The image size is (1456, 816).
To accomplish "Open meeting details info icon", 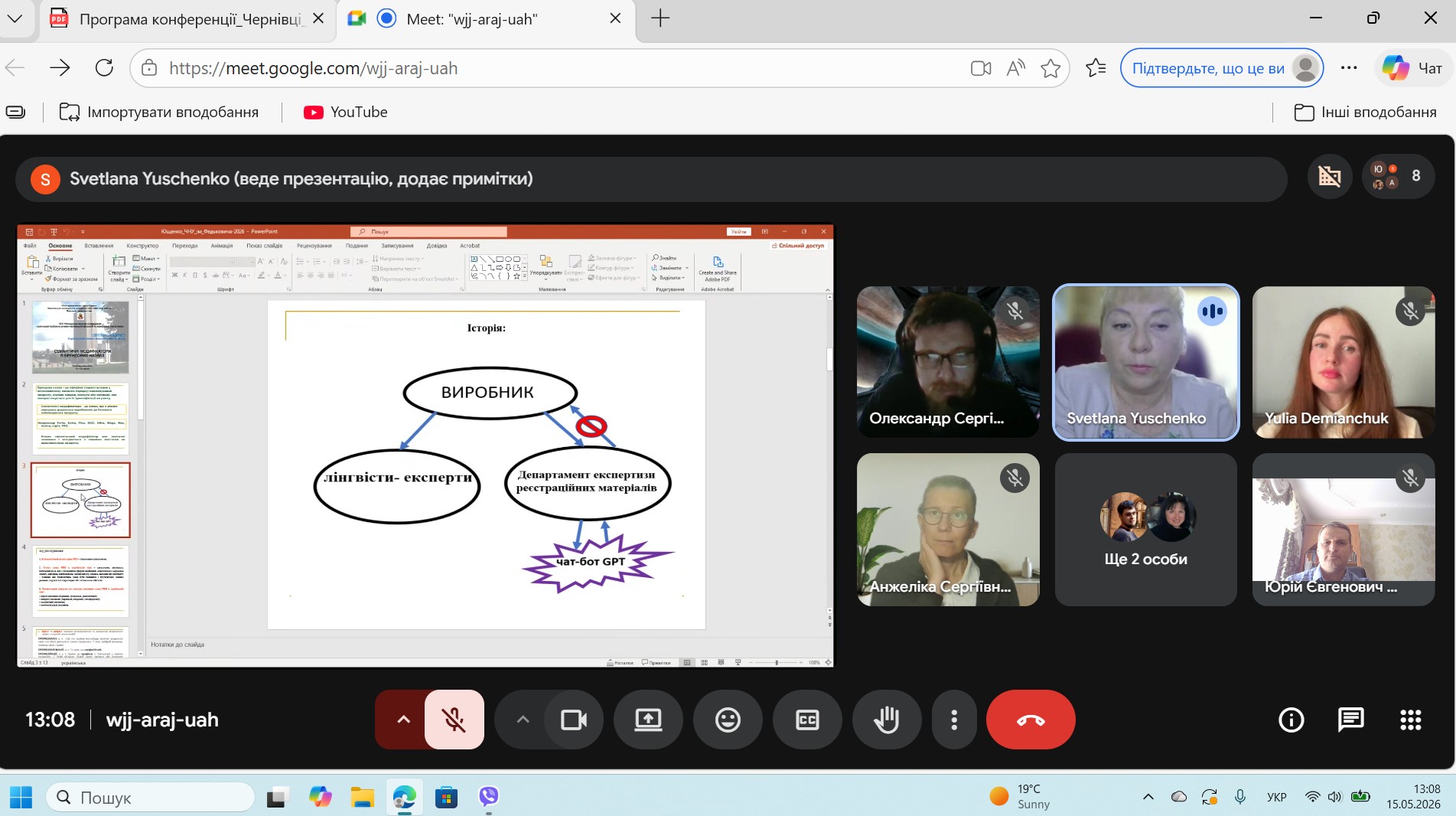I will 1291,720.
